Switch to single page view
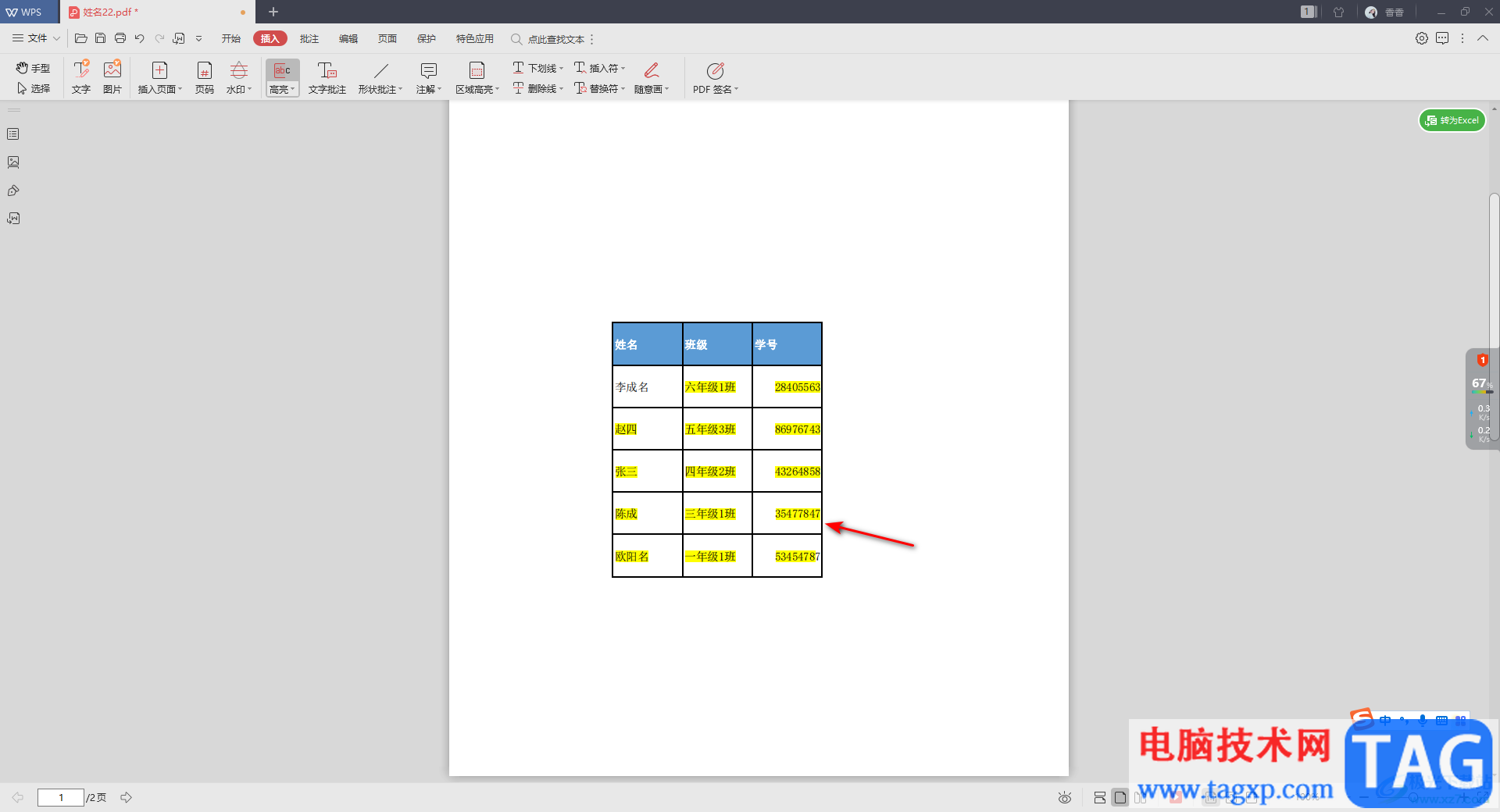This screenshot has width=1500, height=812. pos(1120,797)
